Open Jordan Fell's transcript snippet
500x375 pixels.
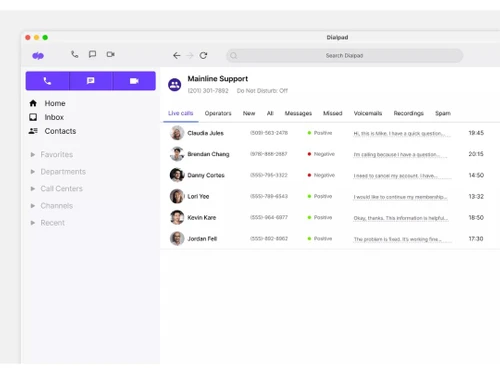point(403,239)
